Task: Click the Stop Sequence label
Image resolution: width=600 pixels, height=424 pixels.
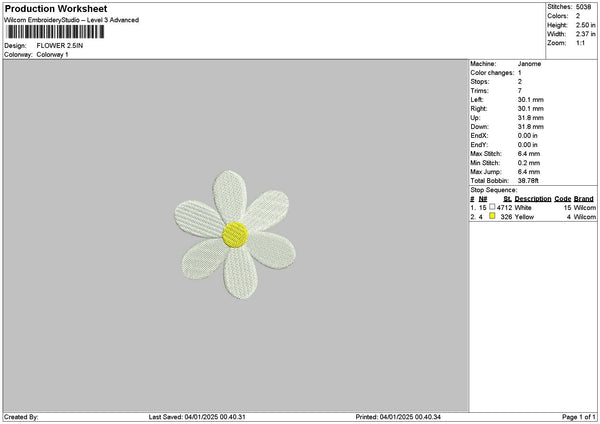Action: point(493,189)
